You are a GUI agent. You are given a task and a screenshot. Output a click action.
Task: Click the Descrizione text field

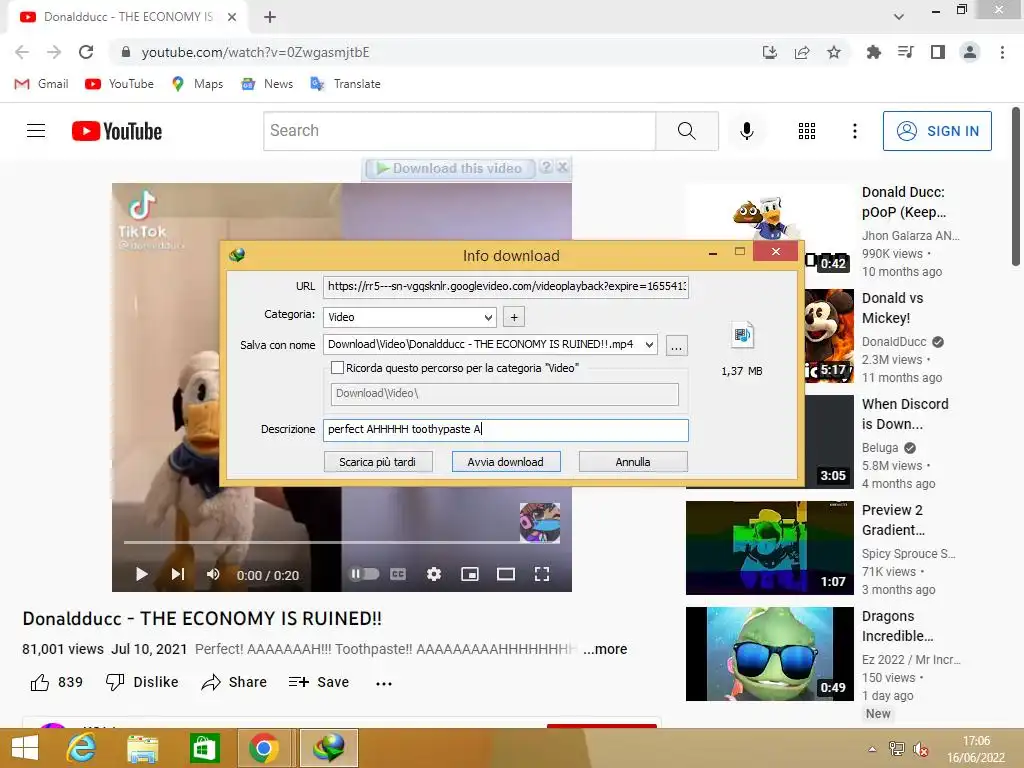coord(505,429)
